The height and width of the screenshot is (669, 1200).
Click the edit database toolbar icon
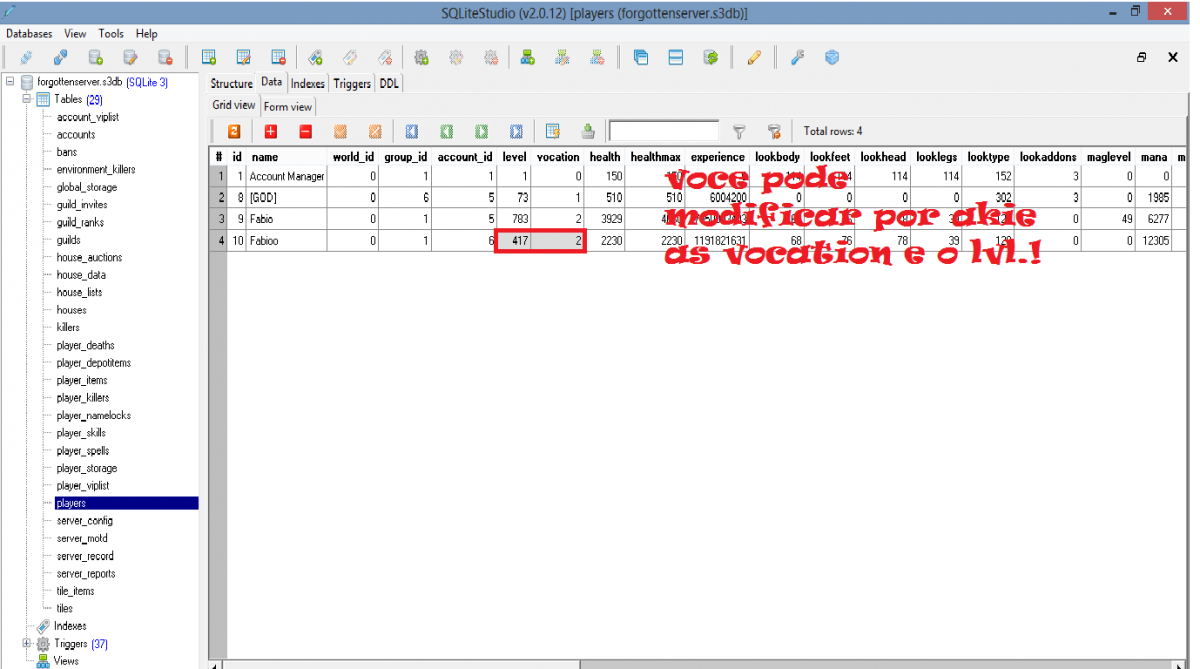pyautogui.click(x=130, y=58)
